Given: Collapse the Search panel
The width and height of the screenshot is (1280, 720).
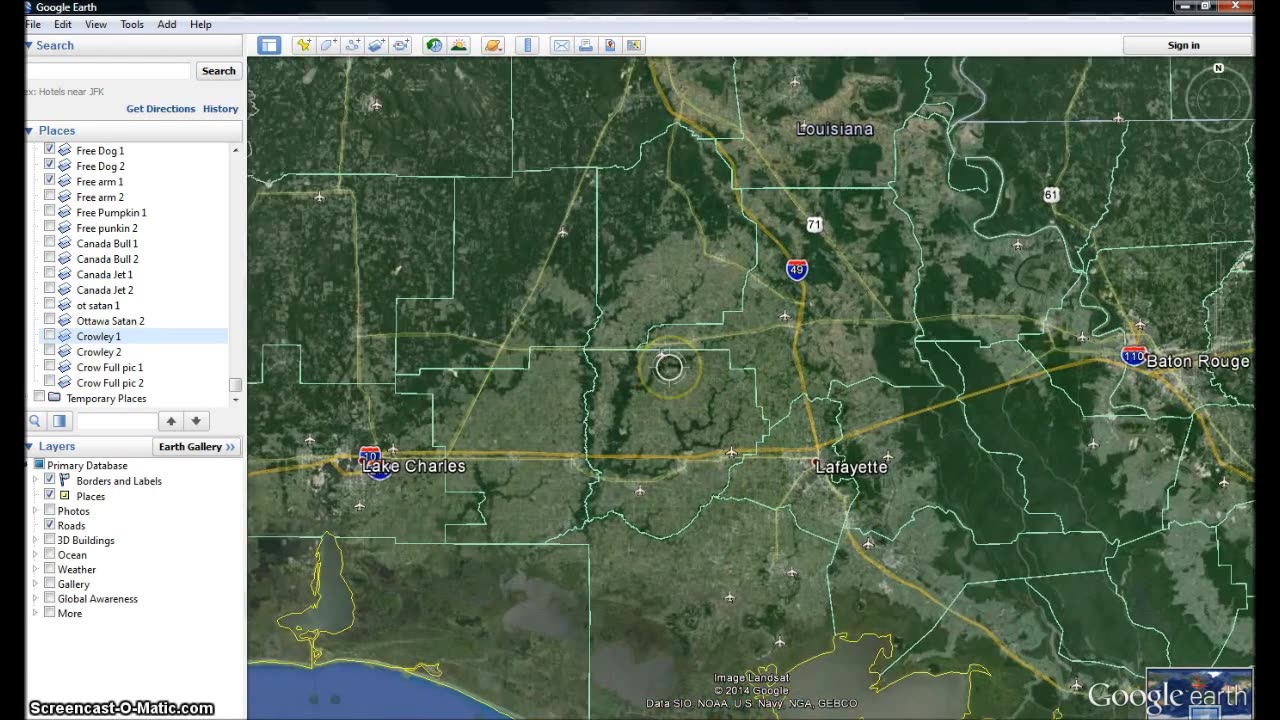Looking at the screenshot, I should [29, 45].
